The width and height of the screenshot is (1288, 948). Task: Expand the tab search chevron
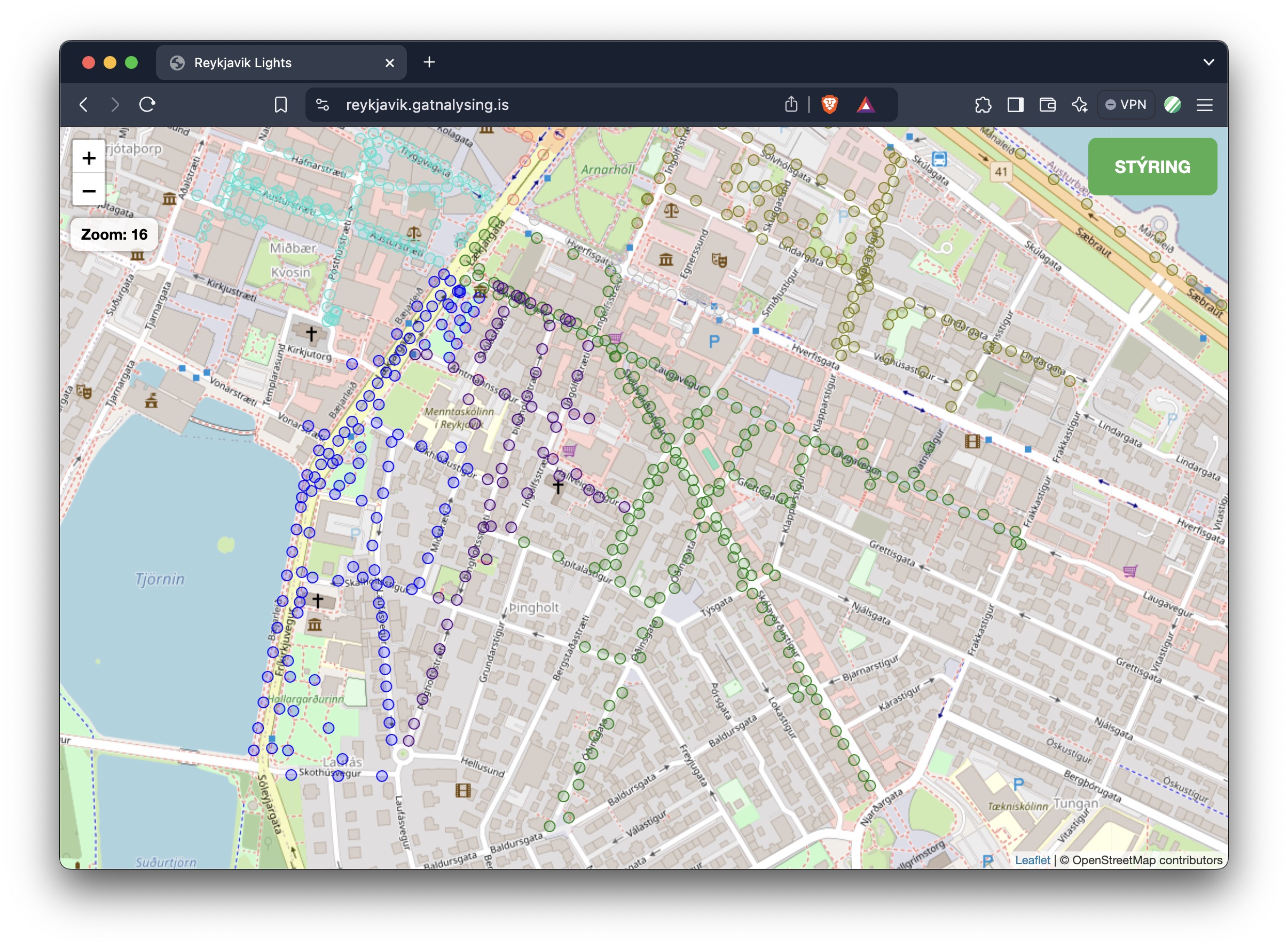point(1208,62)
